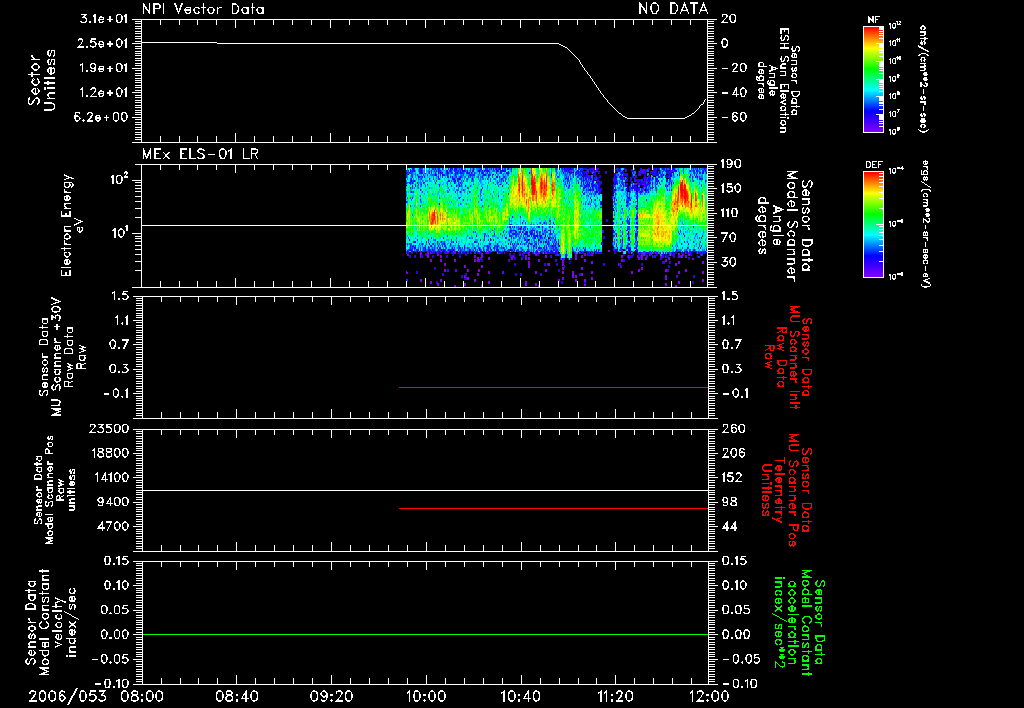Click the '10:00' time axis tick
Screen dimensions: 1024x708
426,696
